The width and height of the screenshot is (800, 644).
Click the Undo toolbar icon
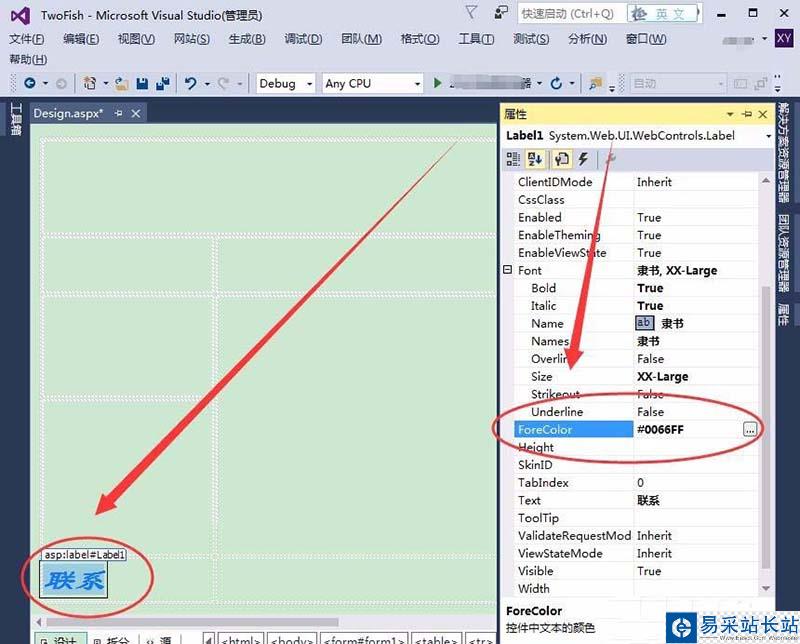point(191,83)
